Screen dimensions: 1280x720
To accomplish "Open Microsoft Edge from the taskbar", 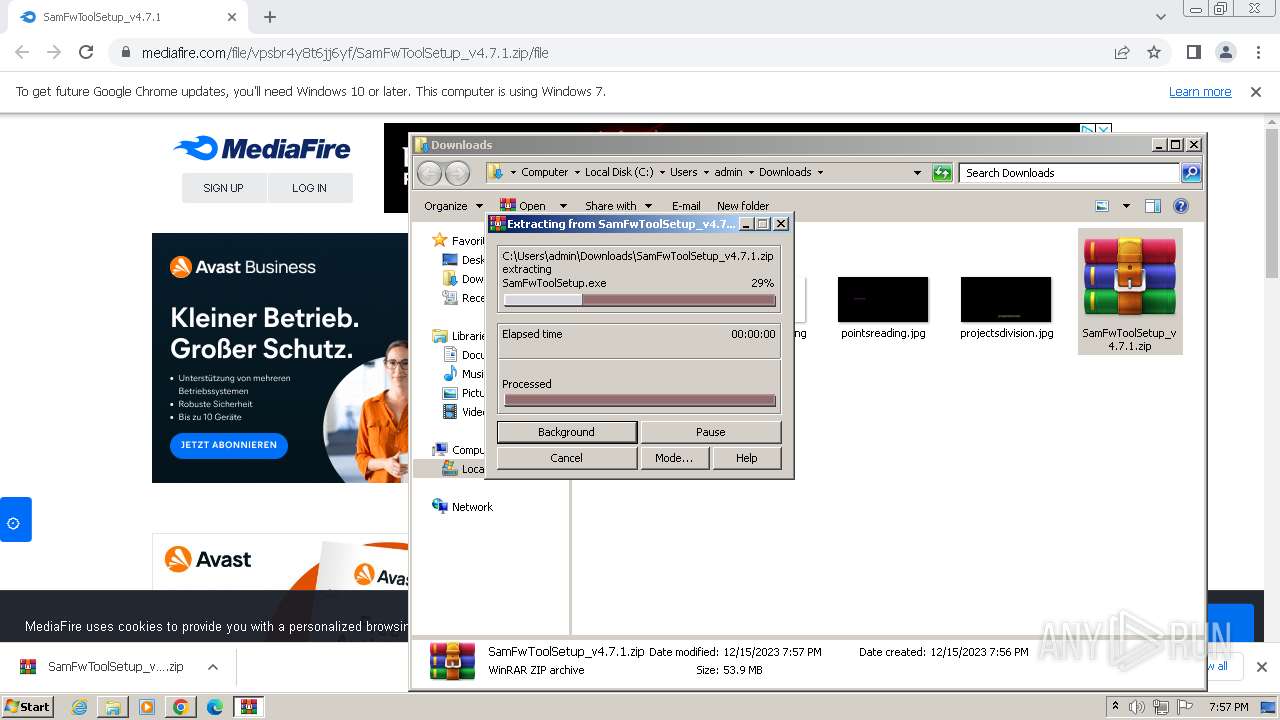I will pos(215,707).
